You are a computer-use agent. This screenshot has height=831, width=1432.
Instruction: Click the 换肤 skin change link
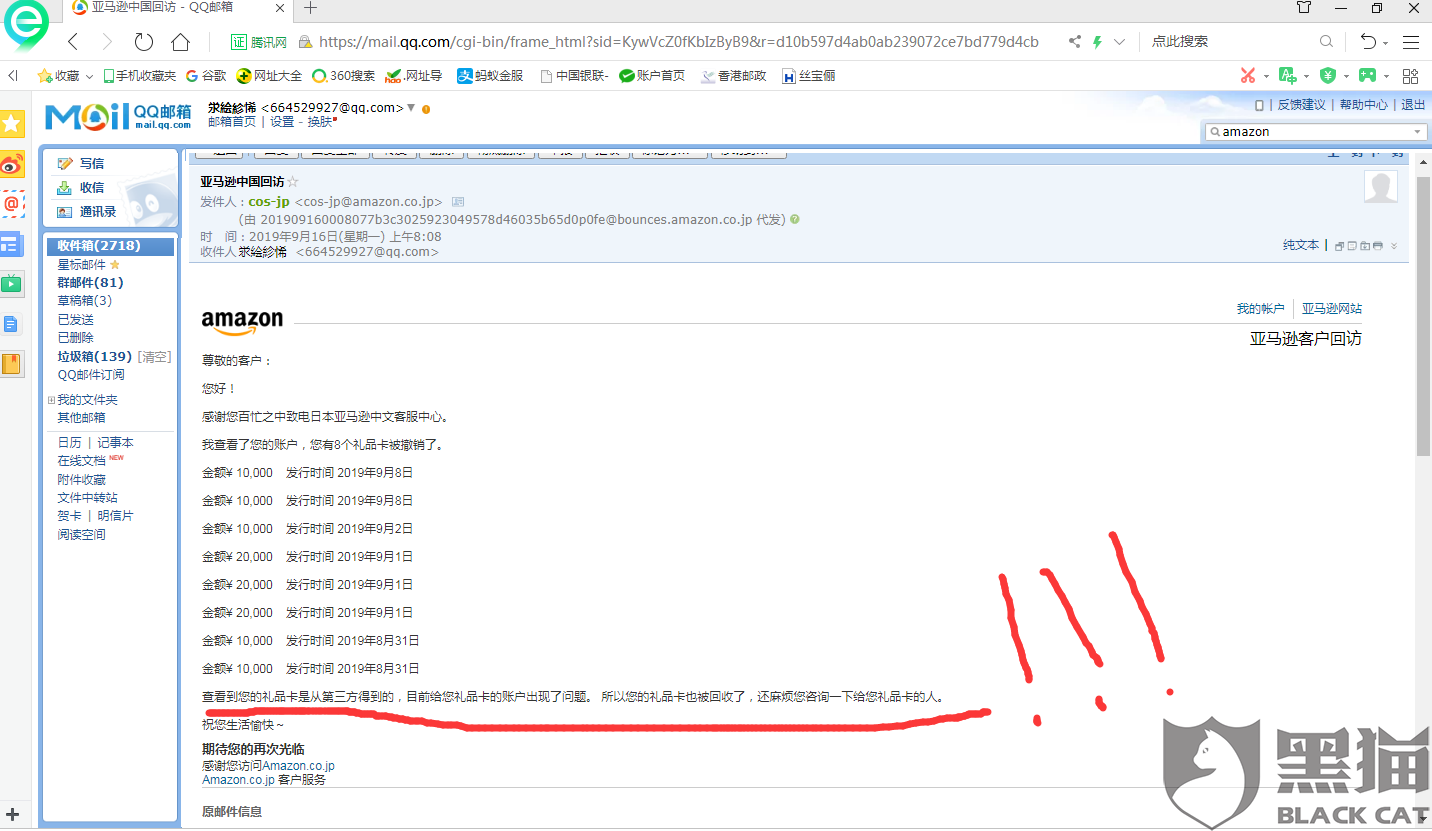[320, 122]
